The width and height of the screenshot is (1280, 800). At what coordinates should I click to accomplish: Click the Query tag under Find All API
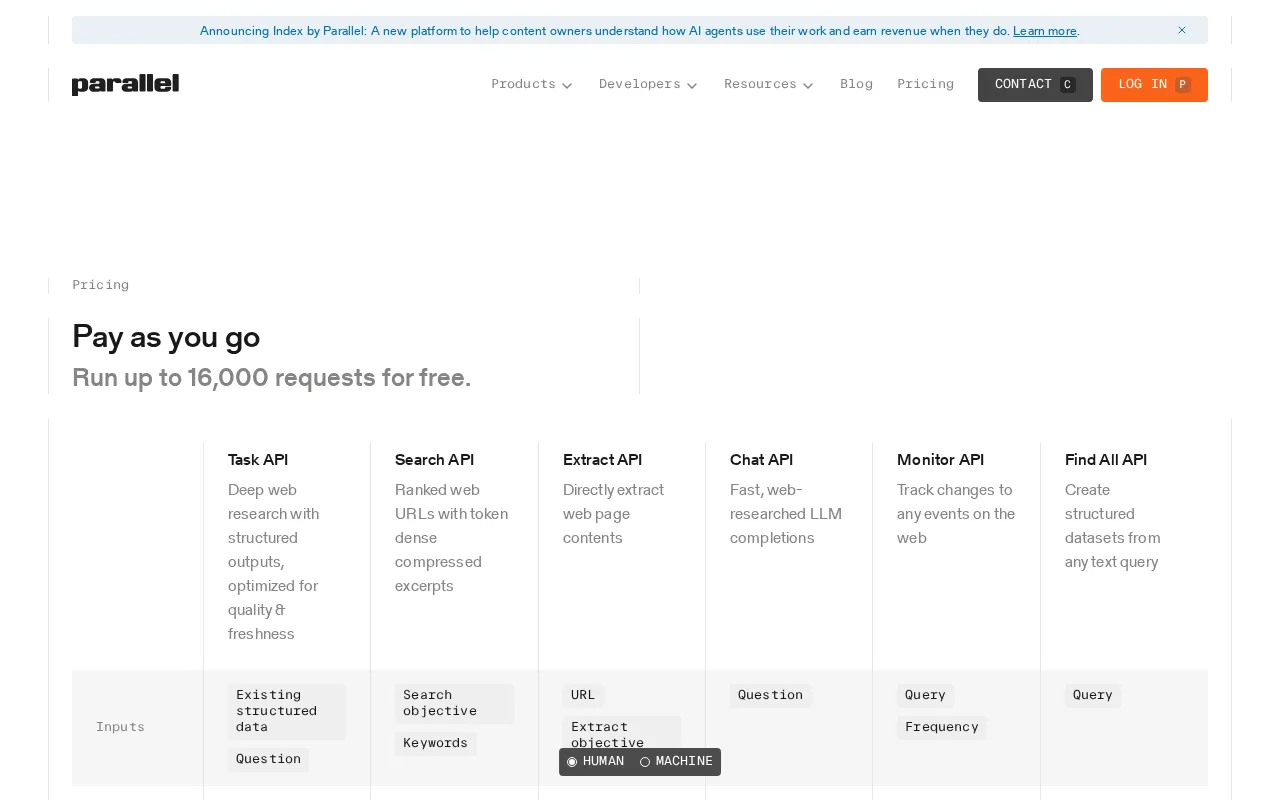[x=1093, y=695]
